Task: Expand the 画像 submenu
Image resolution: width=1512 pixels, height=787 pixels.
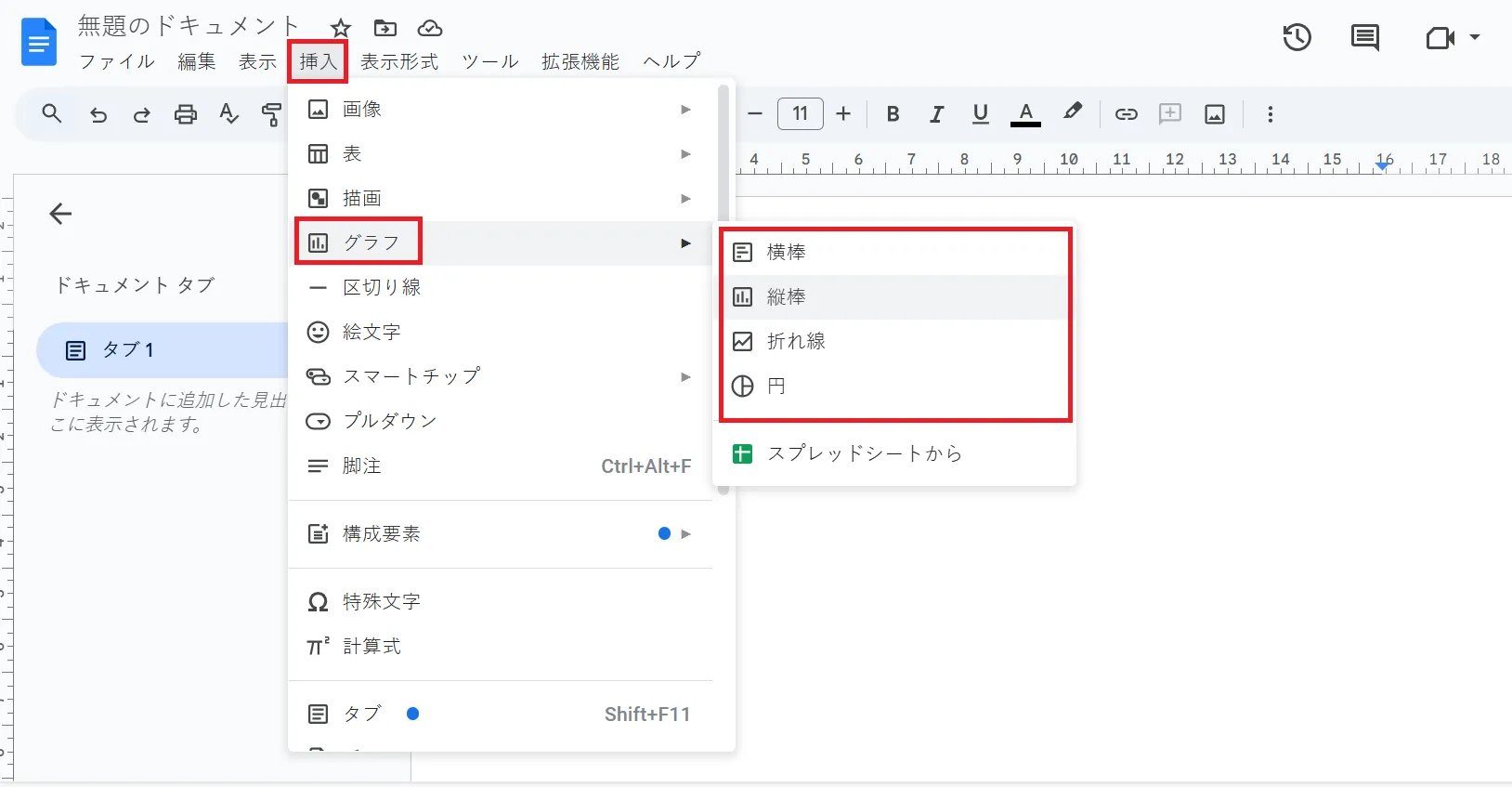Action: [502, 110]
